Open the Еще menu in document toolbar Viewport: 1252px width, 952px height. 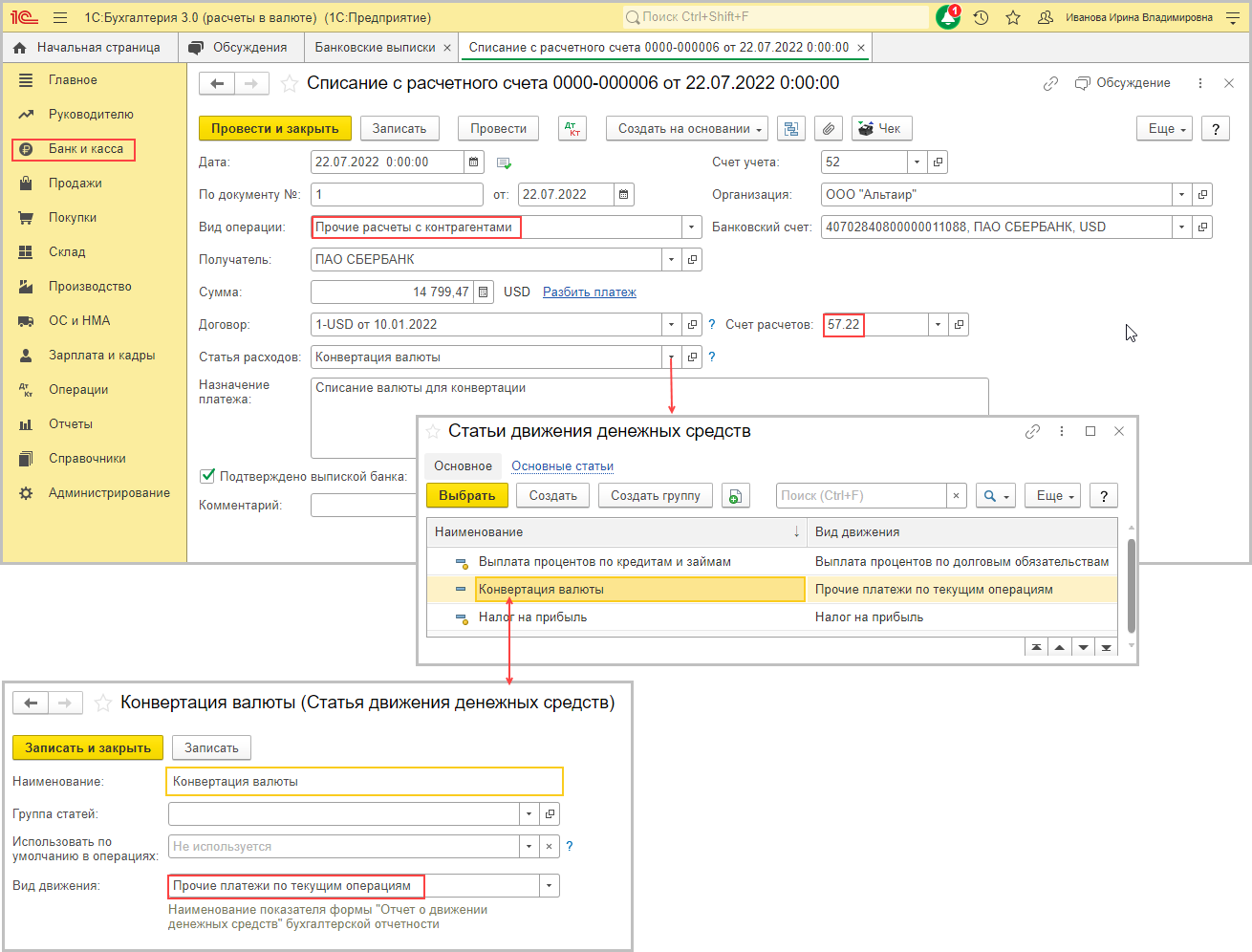(1164, 129)
